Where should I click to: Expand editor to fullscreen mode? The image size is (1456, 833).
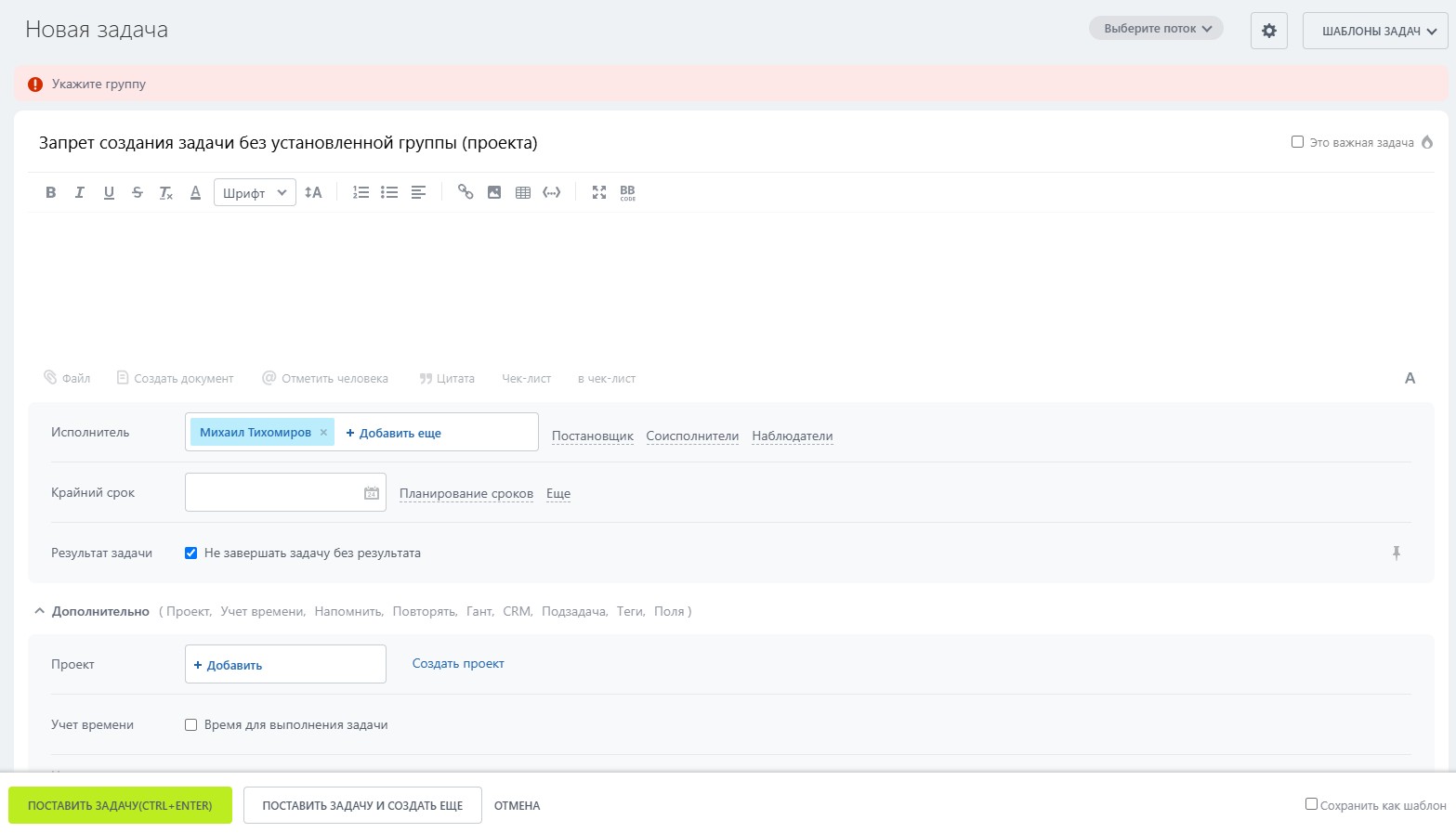(599, 192)
